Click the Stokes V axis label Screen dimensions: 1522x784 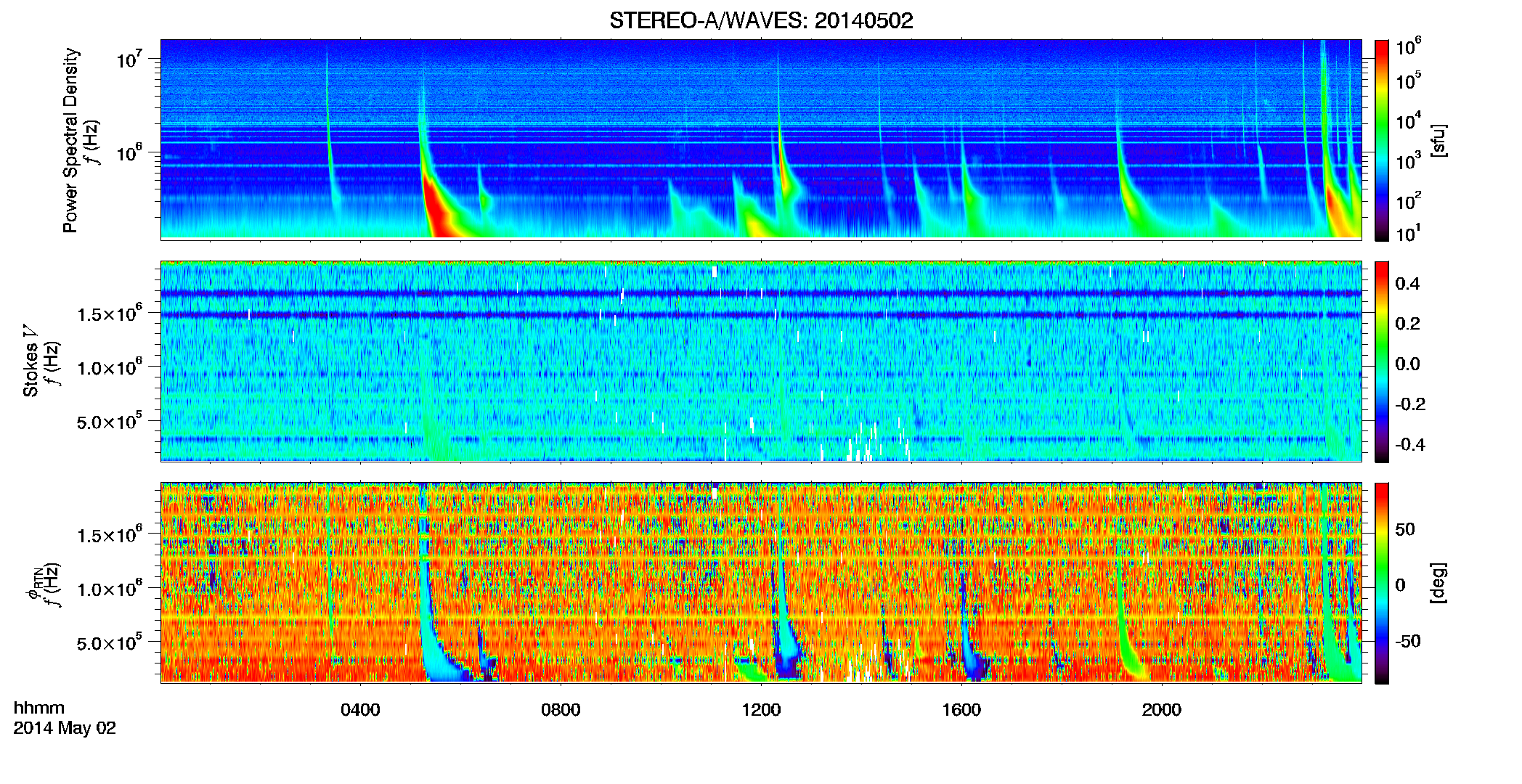(x=30, y=361)
